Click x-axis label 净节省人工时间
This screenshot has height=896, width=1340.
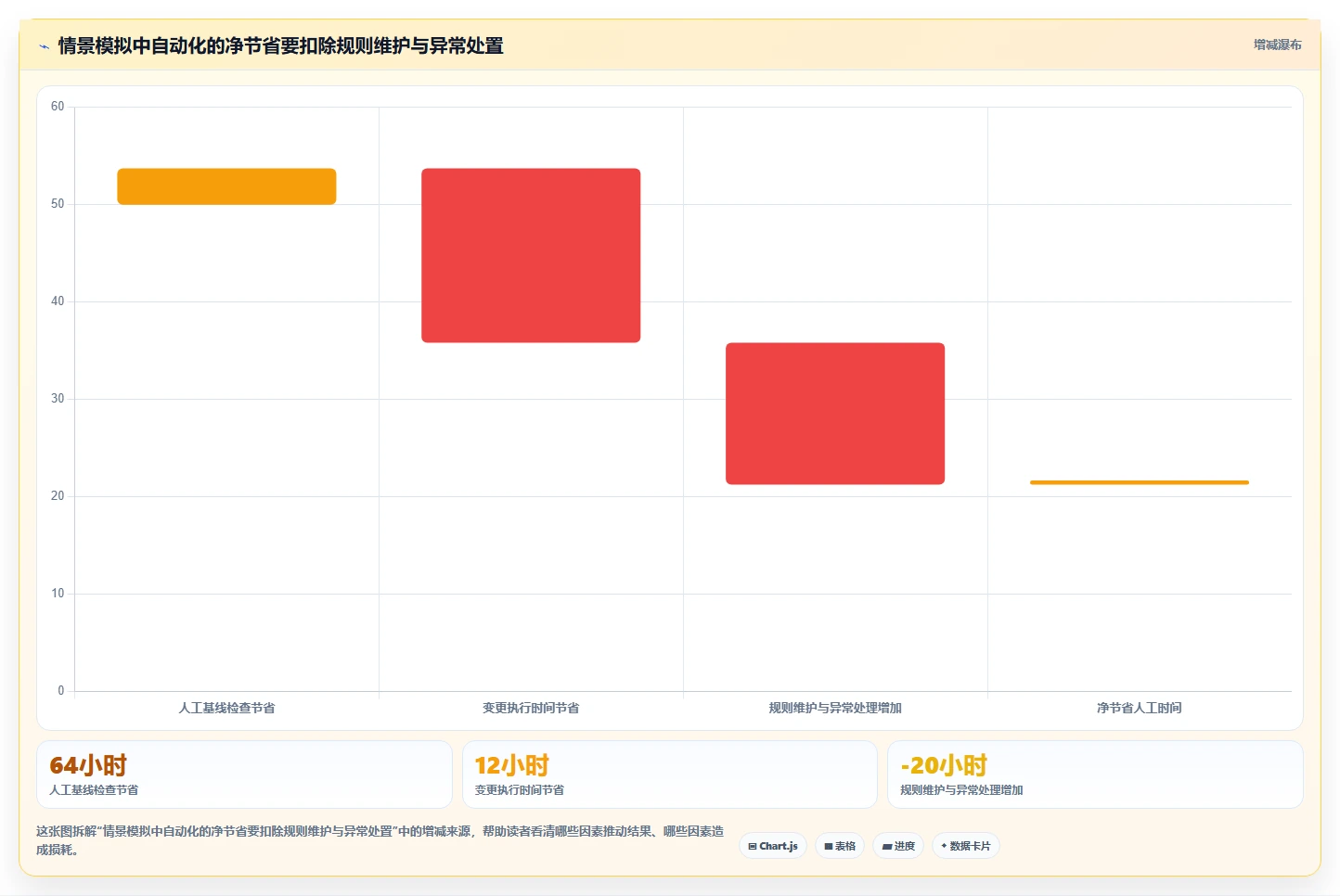[1140, 708]
